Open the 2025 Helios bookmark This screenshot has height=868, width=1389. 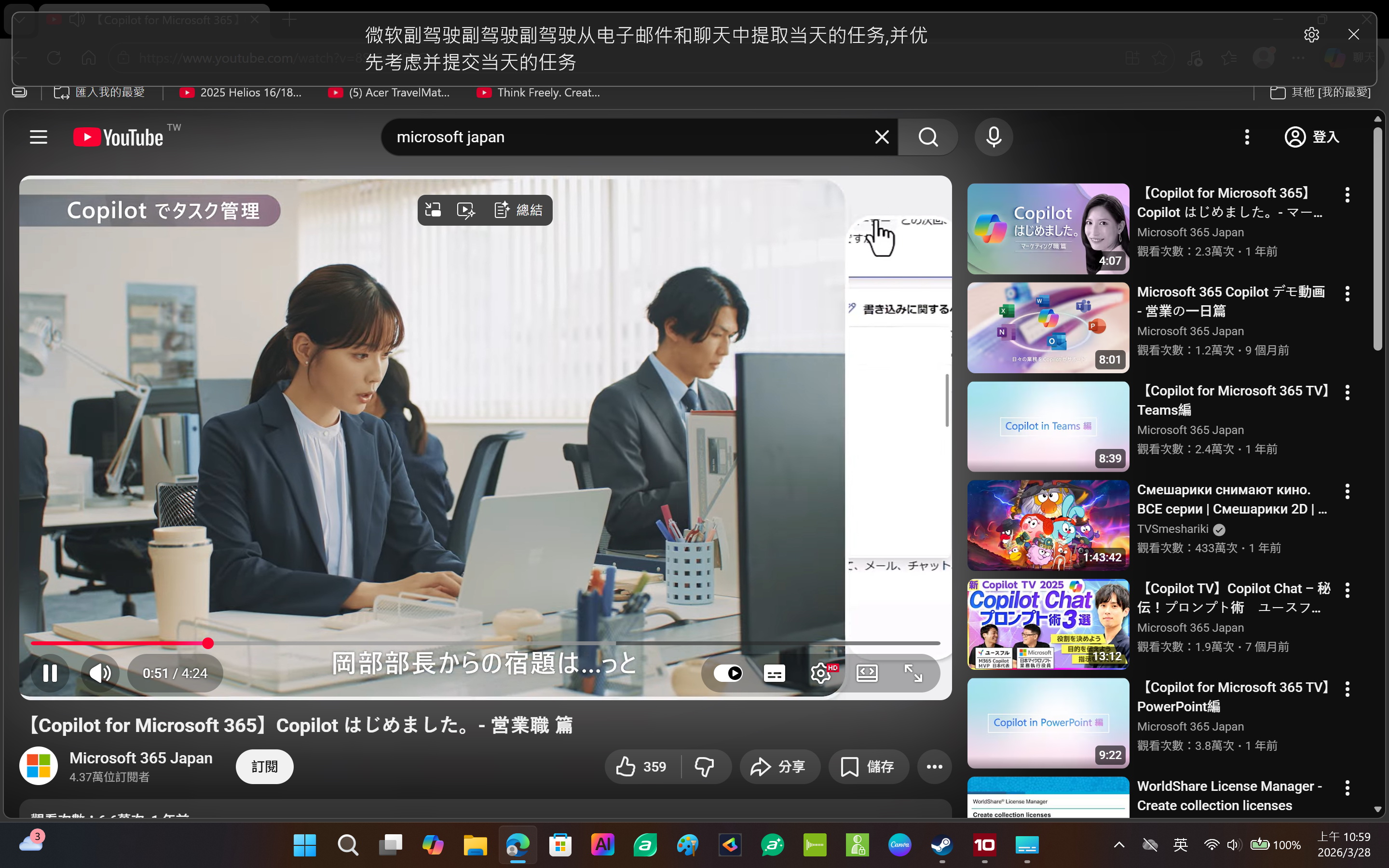pos(241,93)
